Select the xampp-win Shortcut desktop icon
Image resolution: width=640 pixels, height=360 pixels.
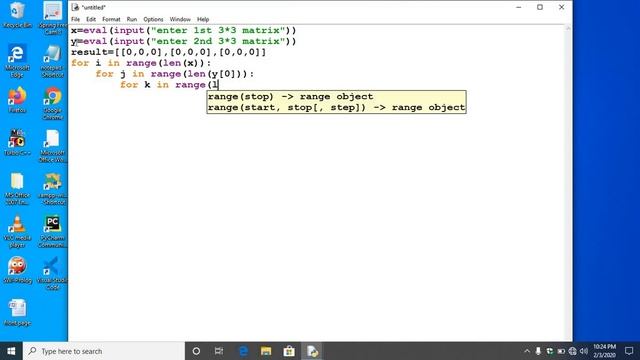[x=52, y=189]
